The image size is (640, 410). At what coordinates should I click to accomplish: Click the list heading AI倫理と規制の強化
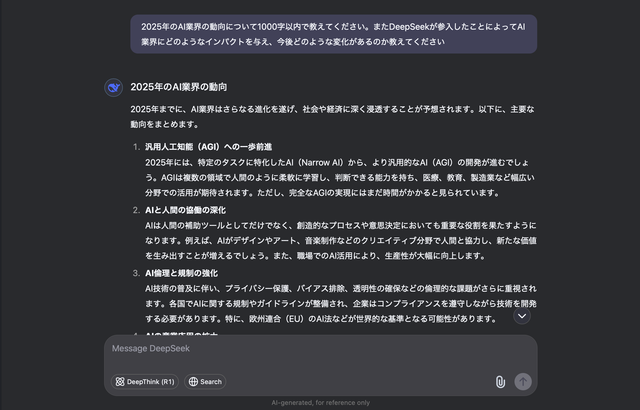point(181,273)
